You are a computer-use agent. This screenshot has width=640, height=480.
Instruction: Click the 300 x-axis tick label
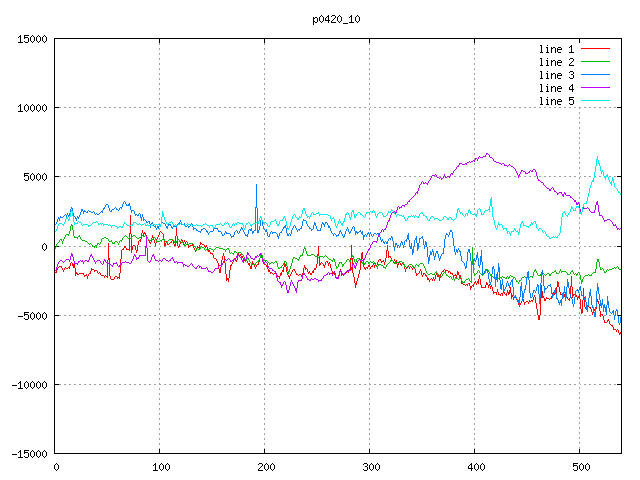(370, 467)
